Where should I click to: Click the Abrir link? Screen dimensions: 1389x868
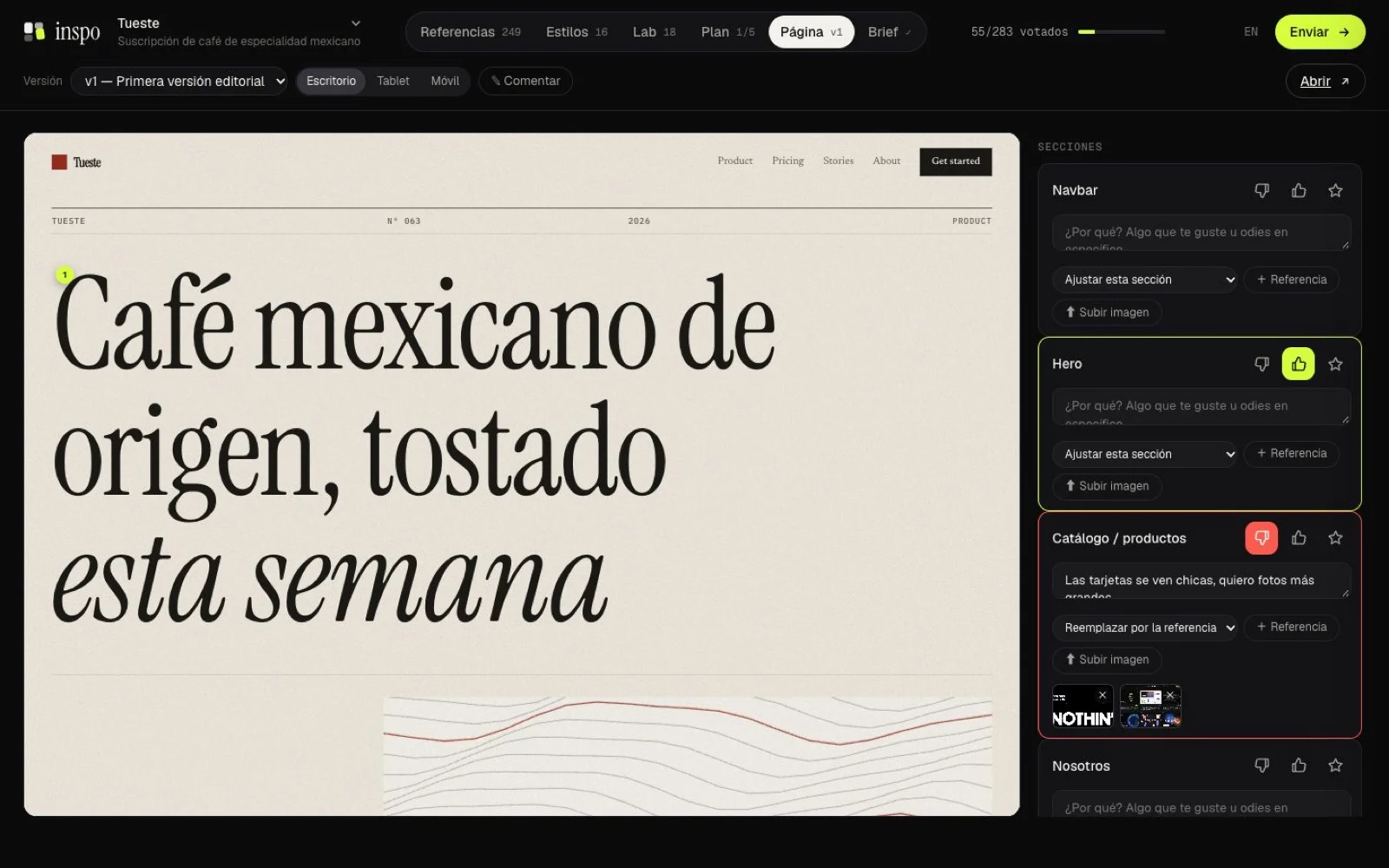pyautogui.click(x=1325, y=81)
